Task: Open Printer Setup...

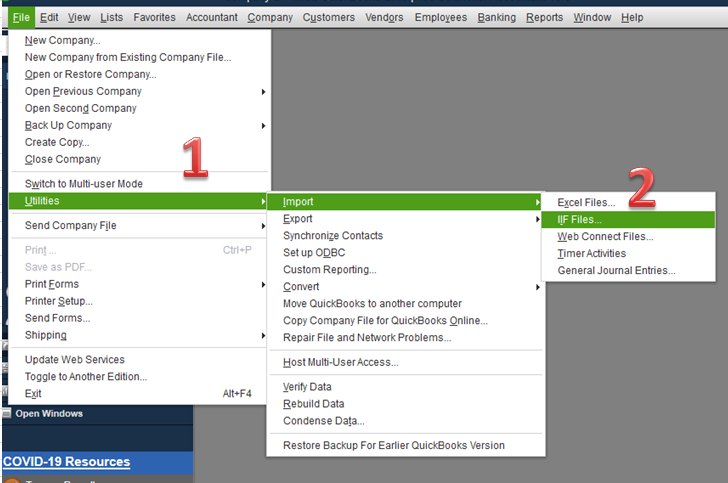Action: click(x=139, y=301)
